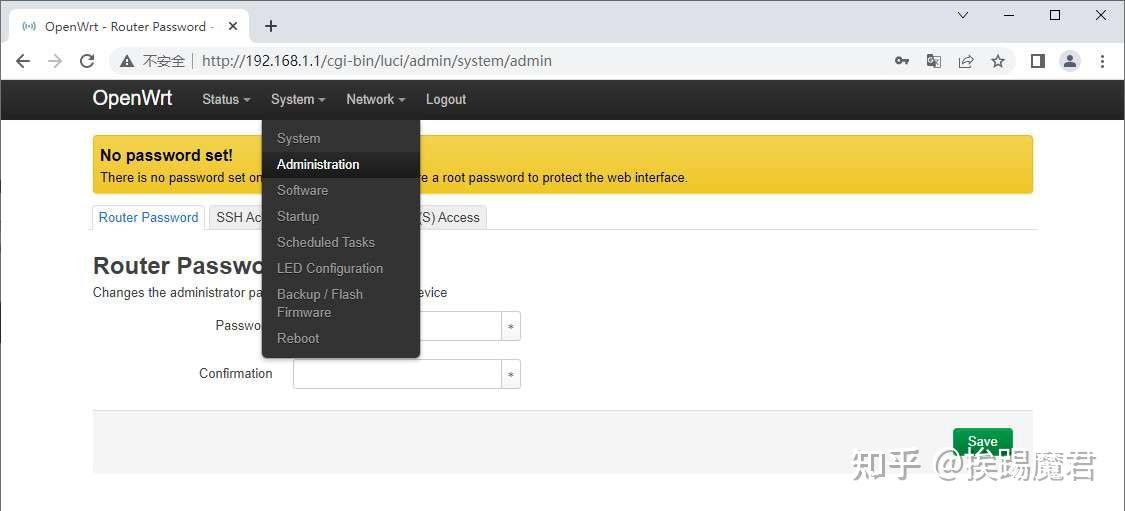Bookmark this page with the star icon
Screen dimensions: 1125x511
(998, 61)
